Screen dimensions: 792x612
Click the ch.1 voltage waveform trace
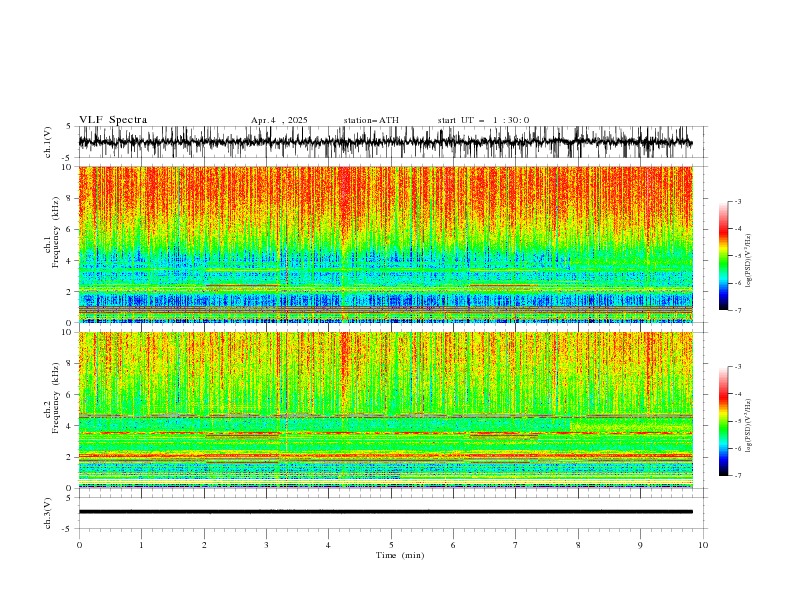[x=385, y=142]
